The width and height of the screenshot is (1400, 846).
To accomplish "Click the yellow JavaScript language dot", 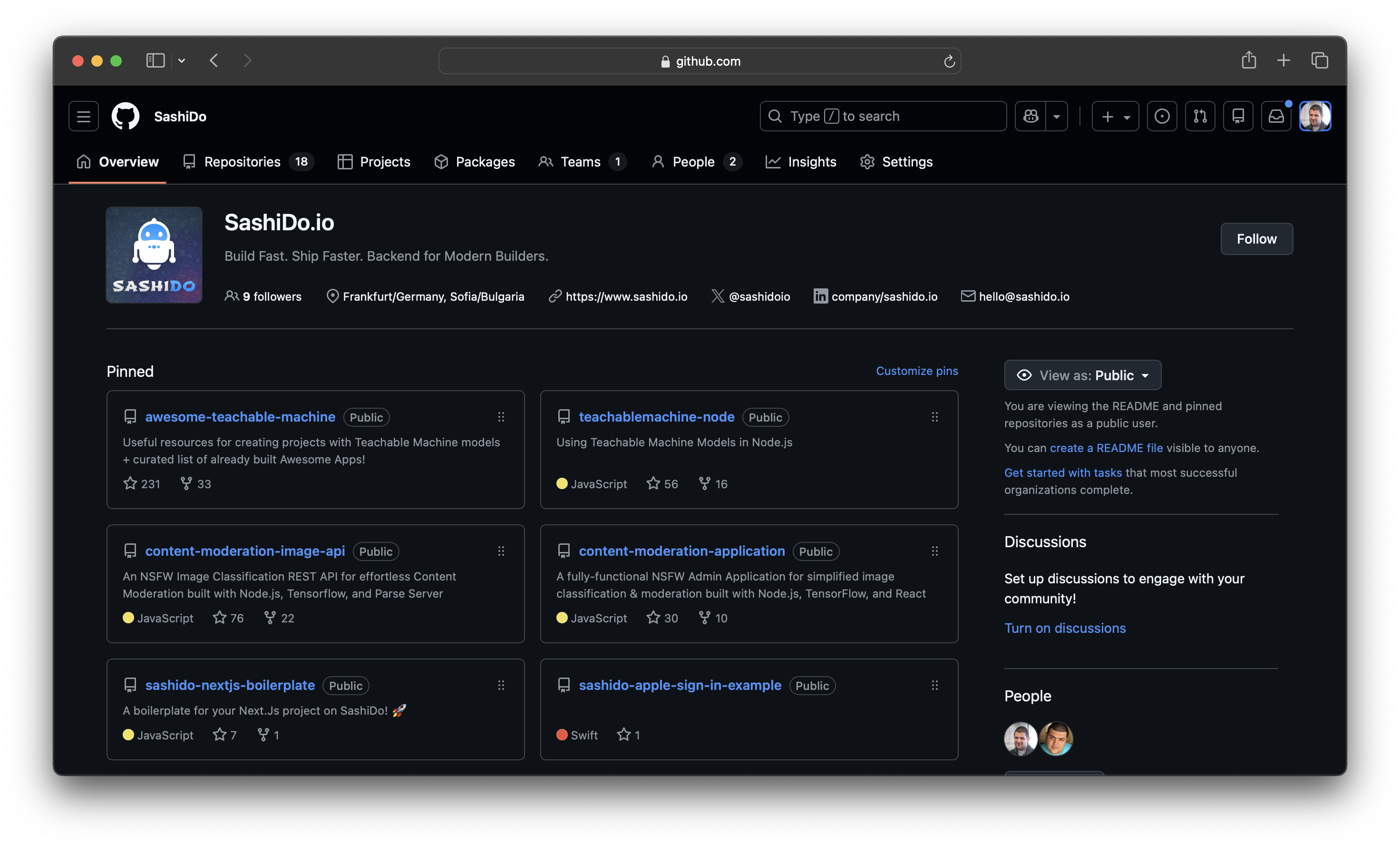I will [562, 484].
